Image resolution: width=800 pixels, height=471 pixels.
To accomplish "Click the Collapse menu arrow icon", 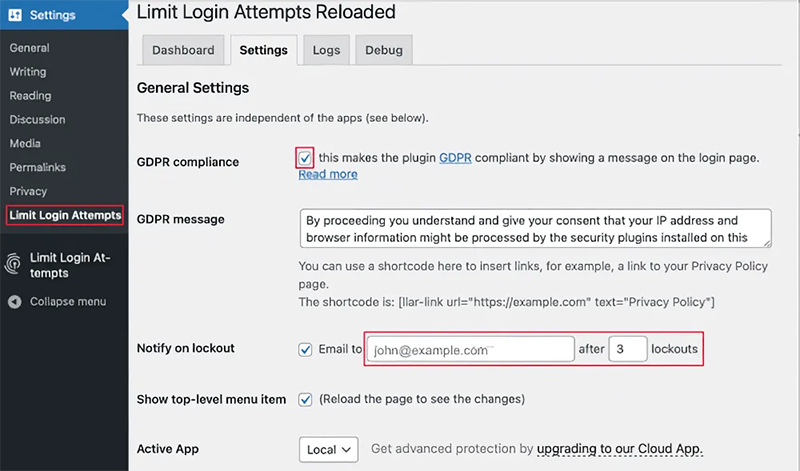I will click(15, 302).
